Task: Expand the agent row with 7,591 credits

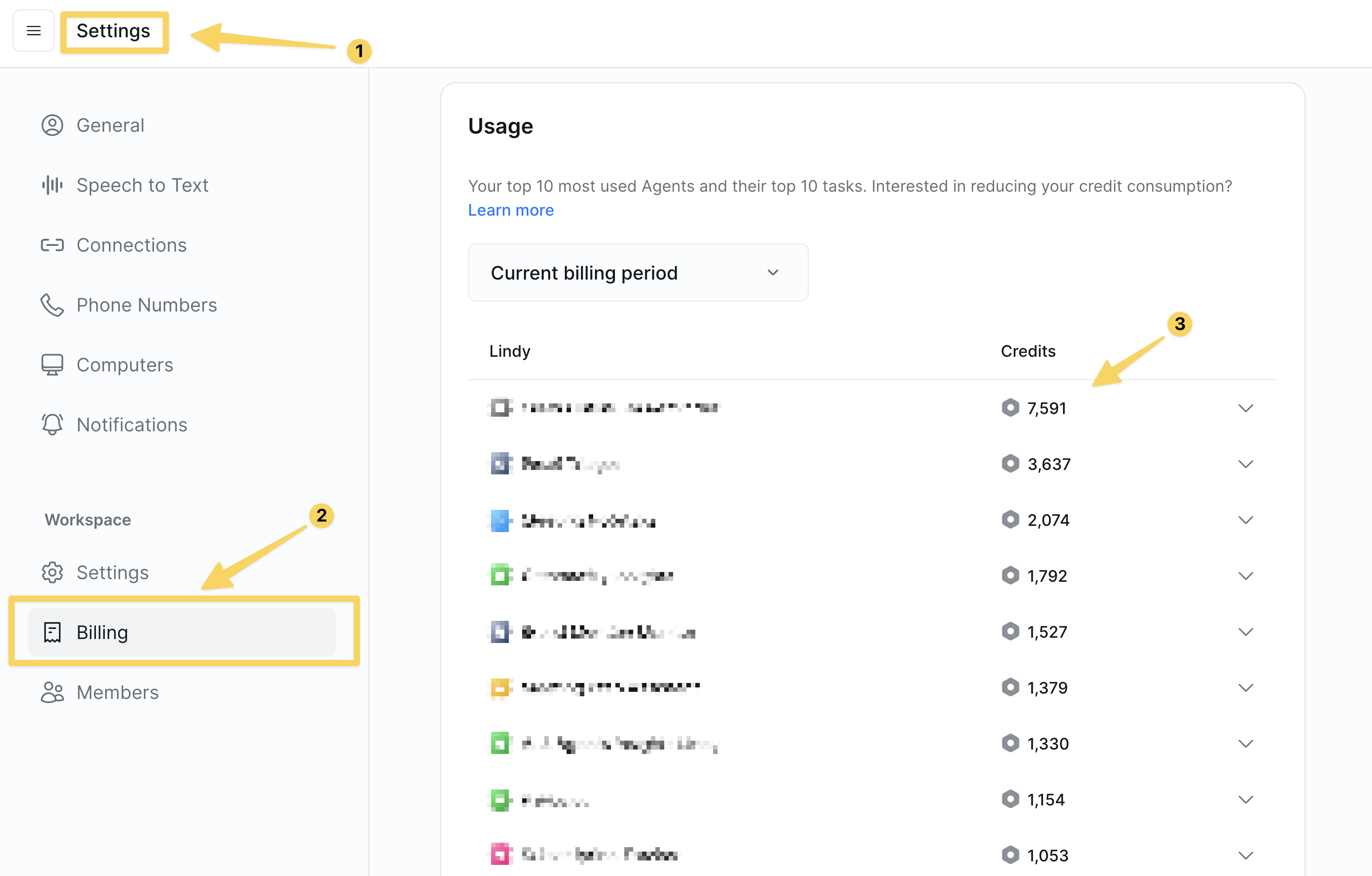Action: tap(1245, 408)
